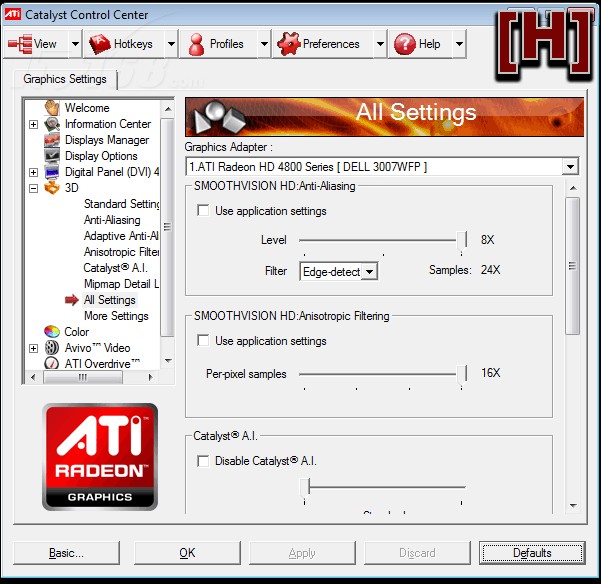601x584 pixels.
Task: Click the Information Center icon
Action: point(52,124)
